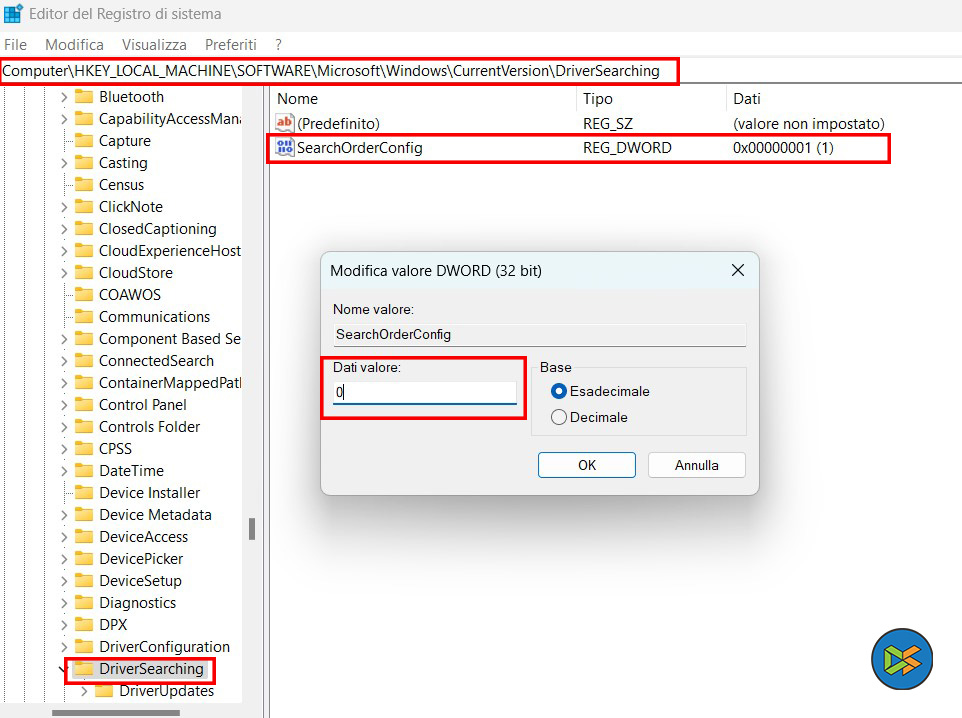Click the (Predefinito) string value icon
The height and width of the screenshot is (718, 962).
285,123
